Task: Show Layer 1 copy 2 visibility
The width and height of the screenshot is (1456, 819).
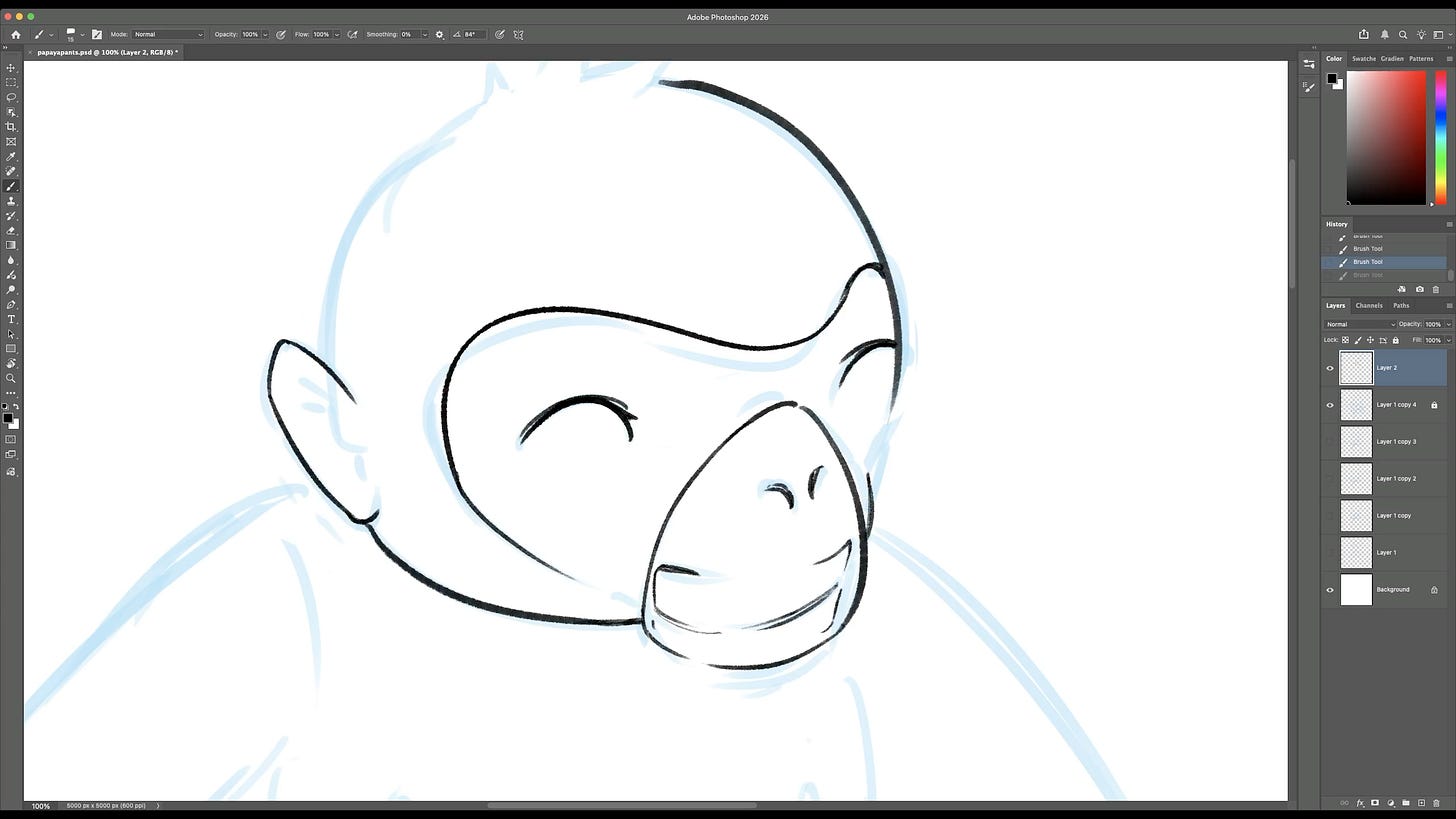Action: (x=1330, y=479)
